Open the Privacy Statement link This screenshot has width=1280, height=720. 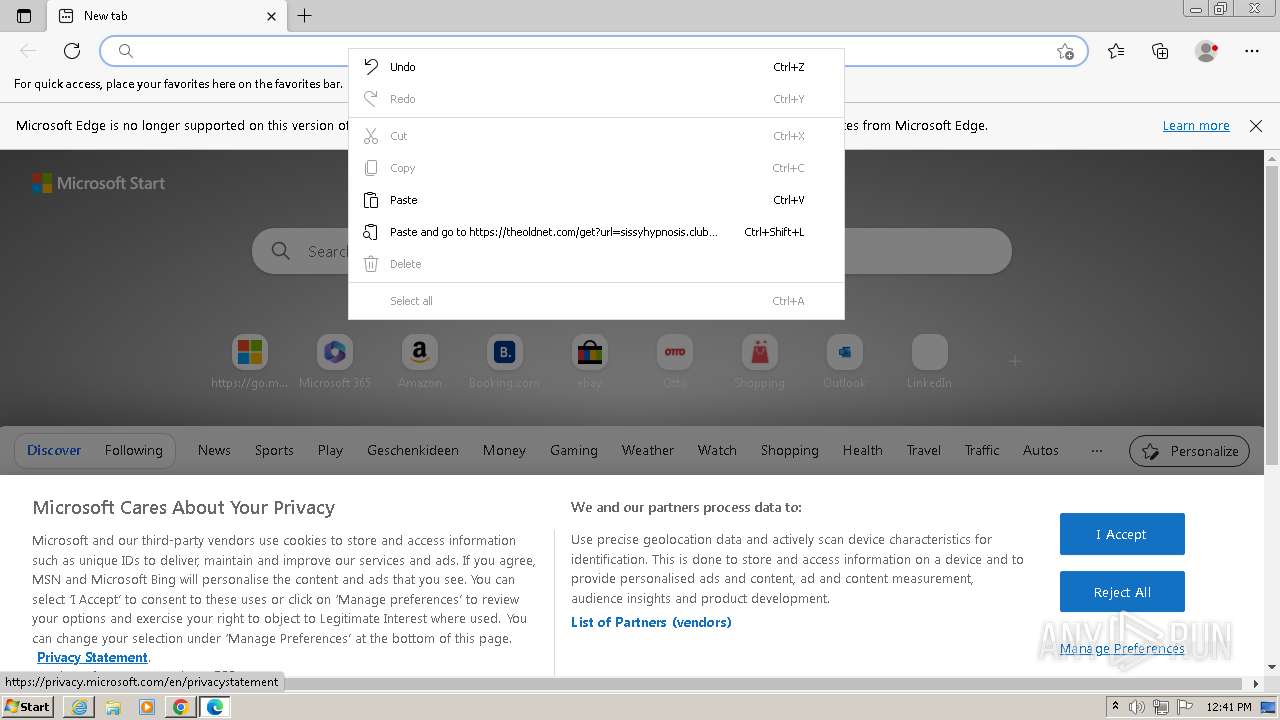92,657
